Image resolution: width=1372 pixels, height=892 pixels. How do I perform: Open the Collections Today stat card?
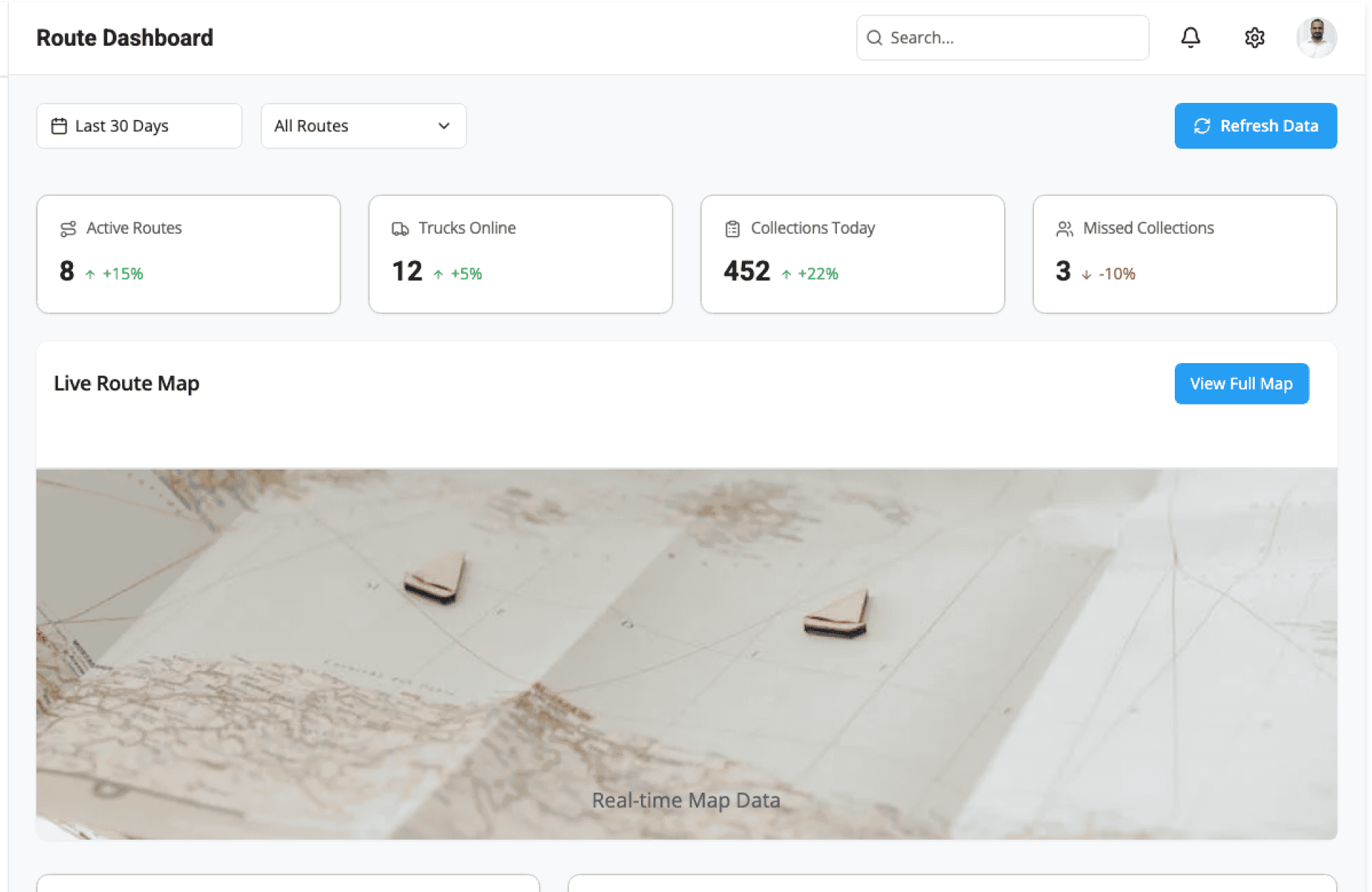[852, 254]
